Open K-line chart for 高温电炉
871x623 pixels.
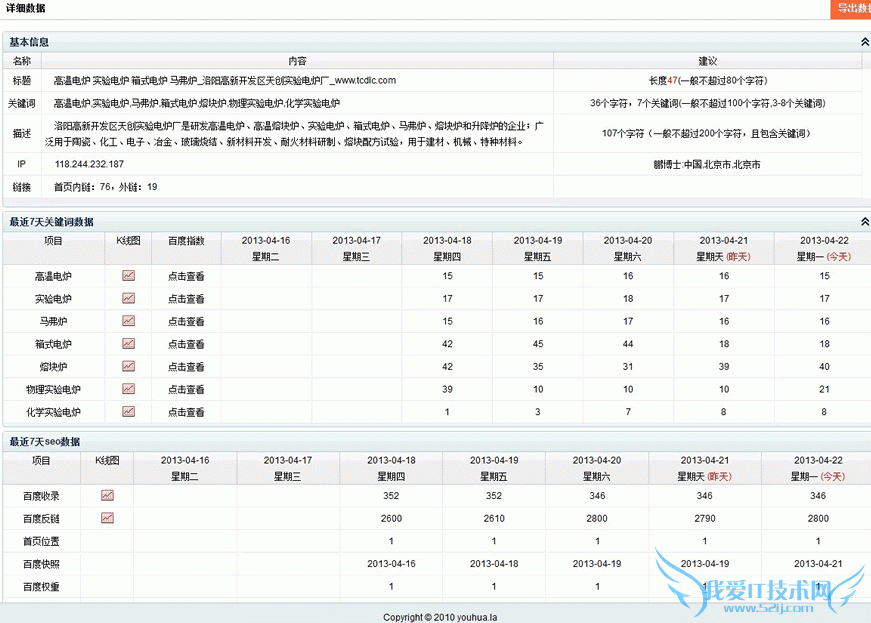pyautogui.click(x=128, y=275)
